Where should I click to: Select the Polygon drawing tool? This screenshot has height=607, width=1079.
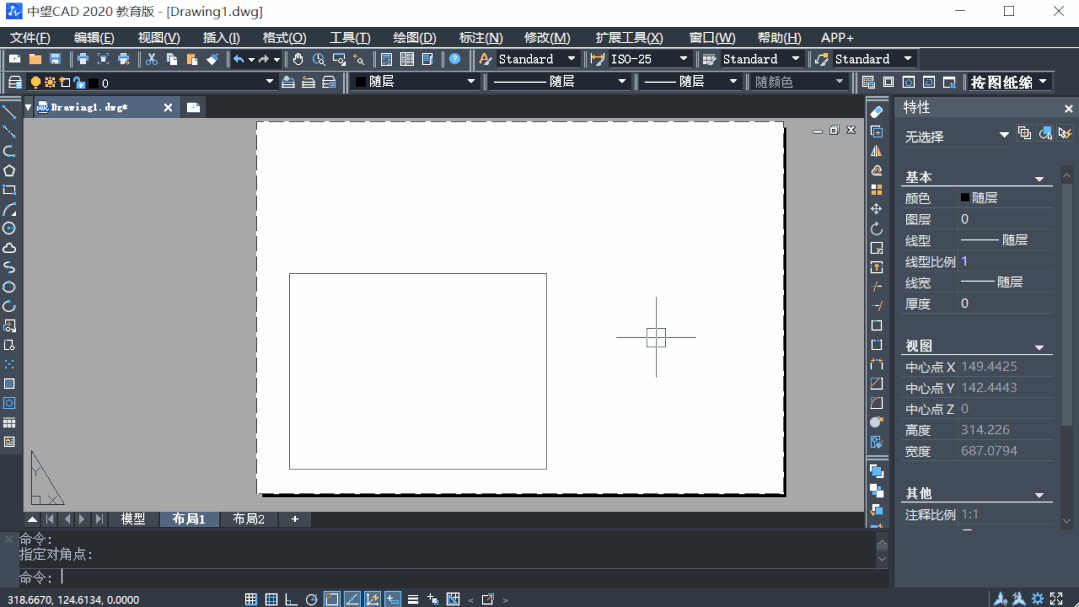[x=9, y=171]
